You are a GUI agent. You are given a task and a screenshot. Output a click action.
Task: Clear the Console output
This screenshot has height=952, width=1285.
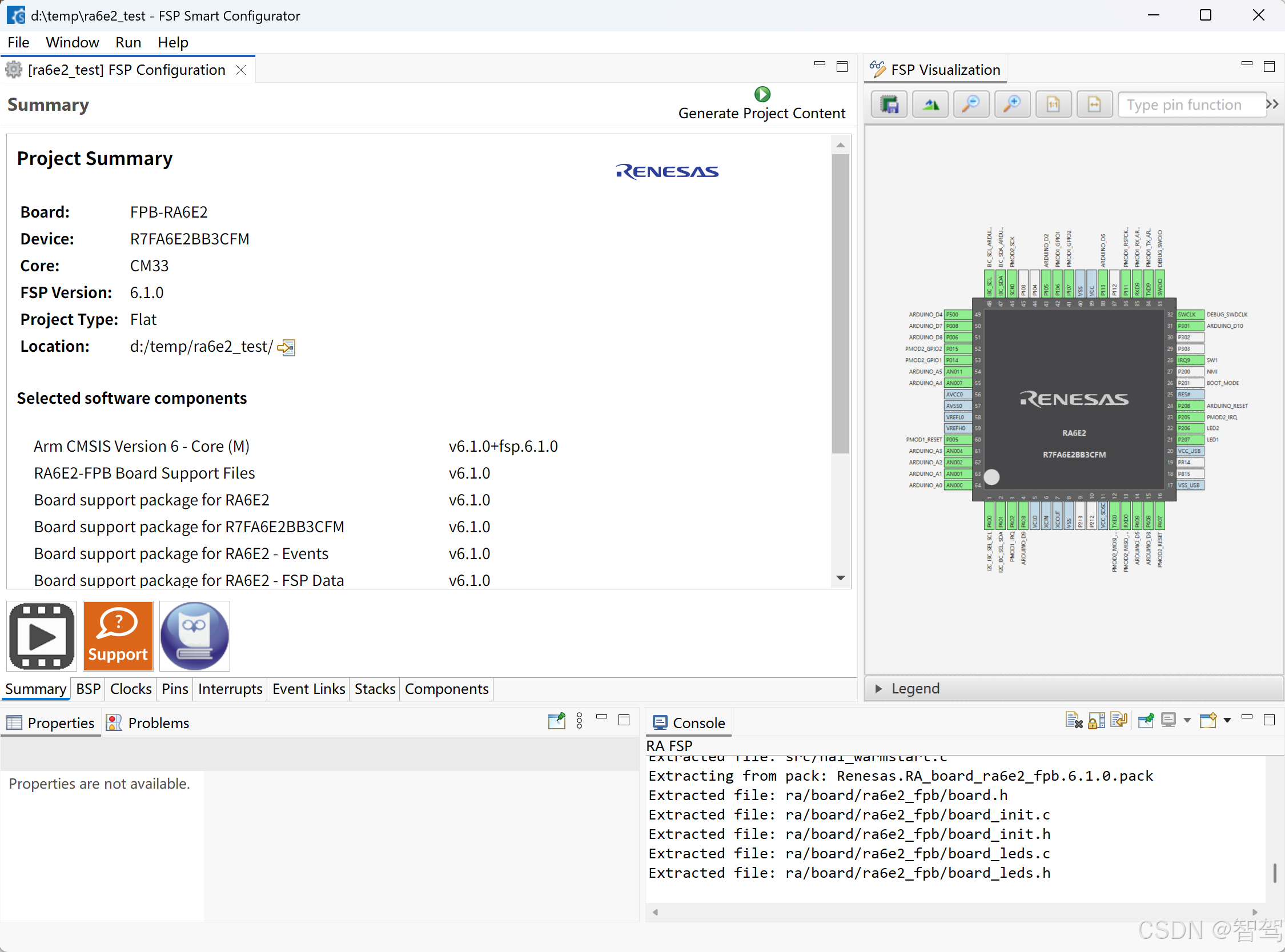(x=1074, y=720)
